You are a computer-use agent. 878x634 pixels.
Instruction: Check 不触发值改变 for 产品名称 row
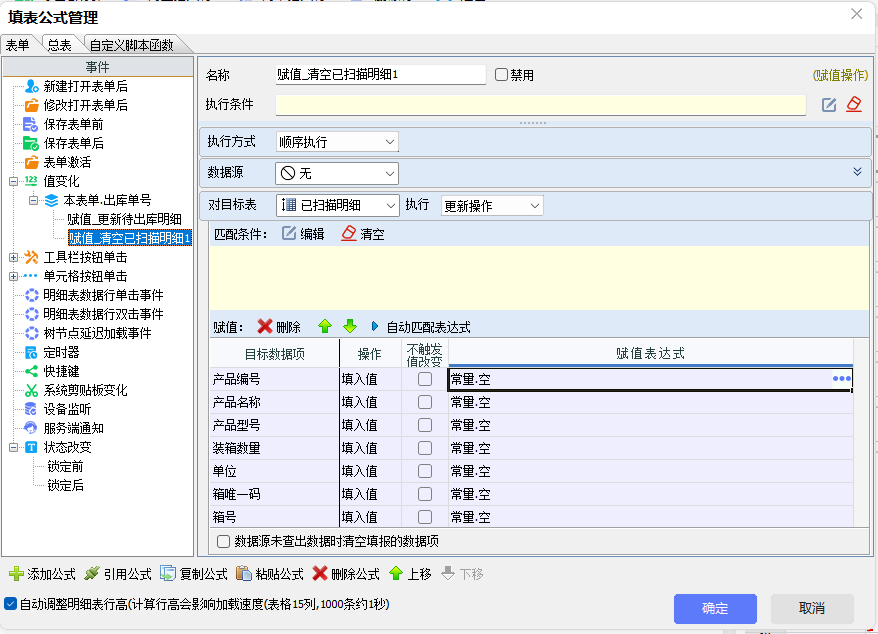425,402
